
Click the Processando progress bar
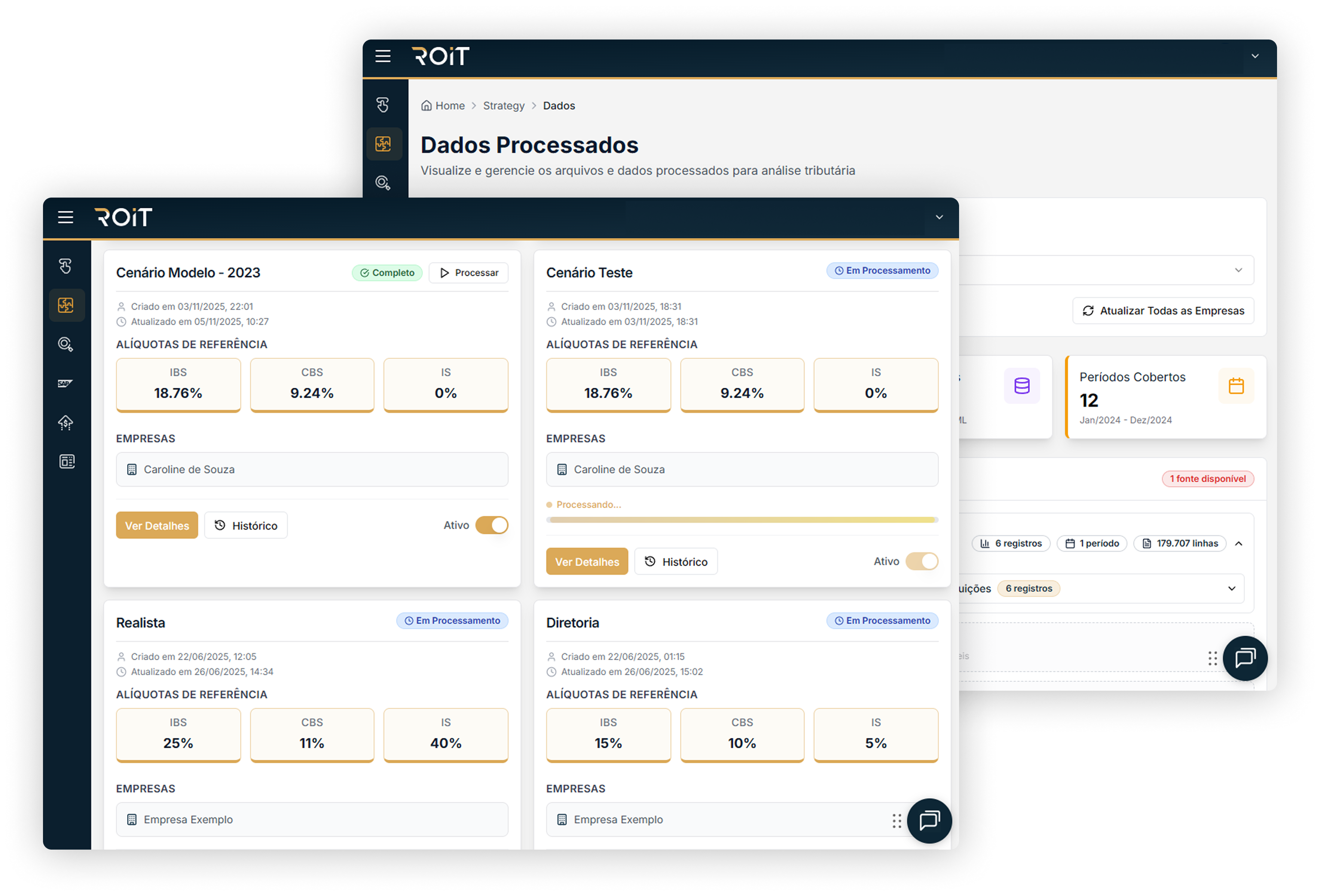click(x=742, y=520)
